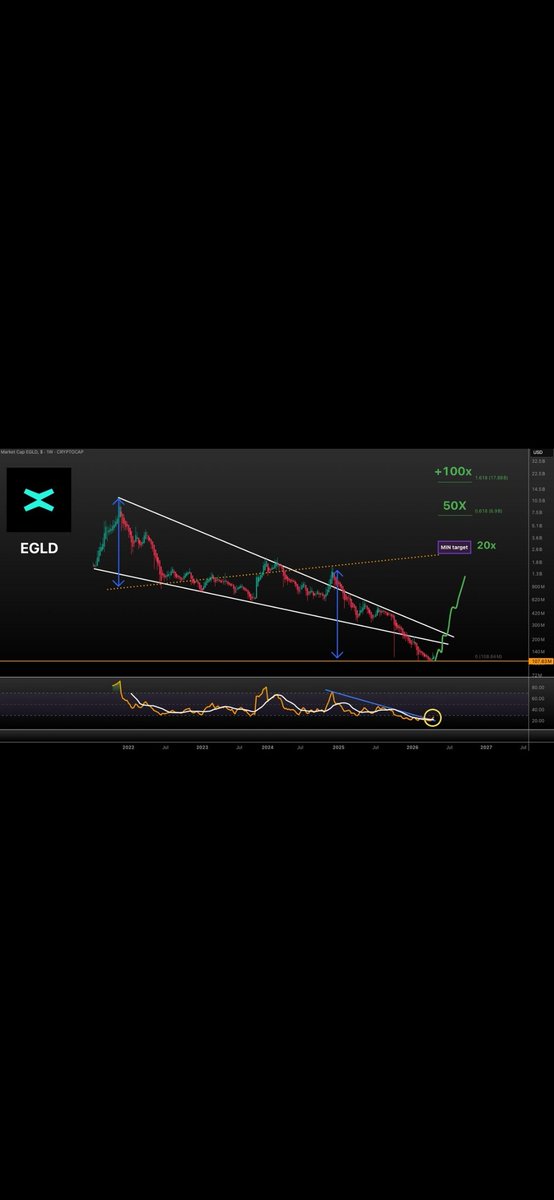
Task: Click the 80.00 level on RSI scale
Action: [537, 687]
